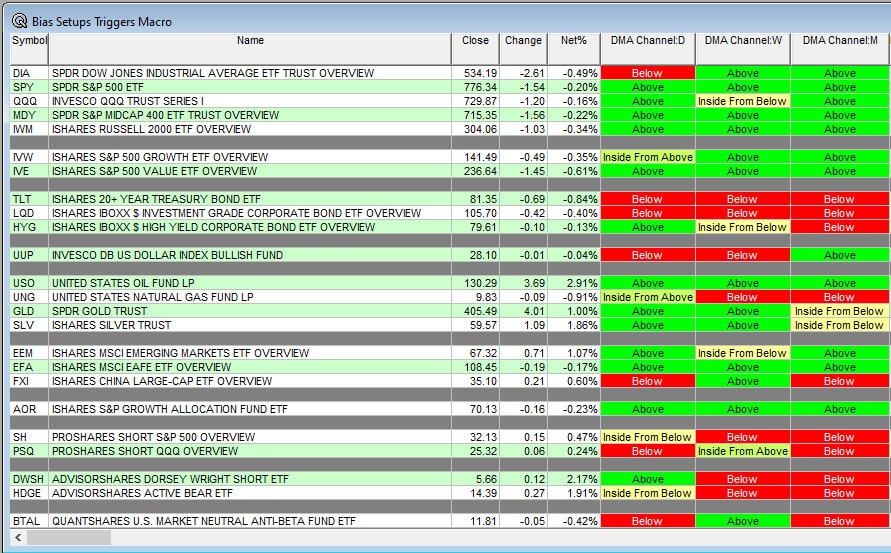Select the DIA symbol row

tap(449, 73)
